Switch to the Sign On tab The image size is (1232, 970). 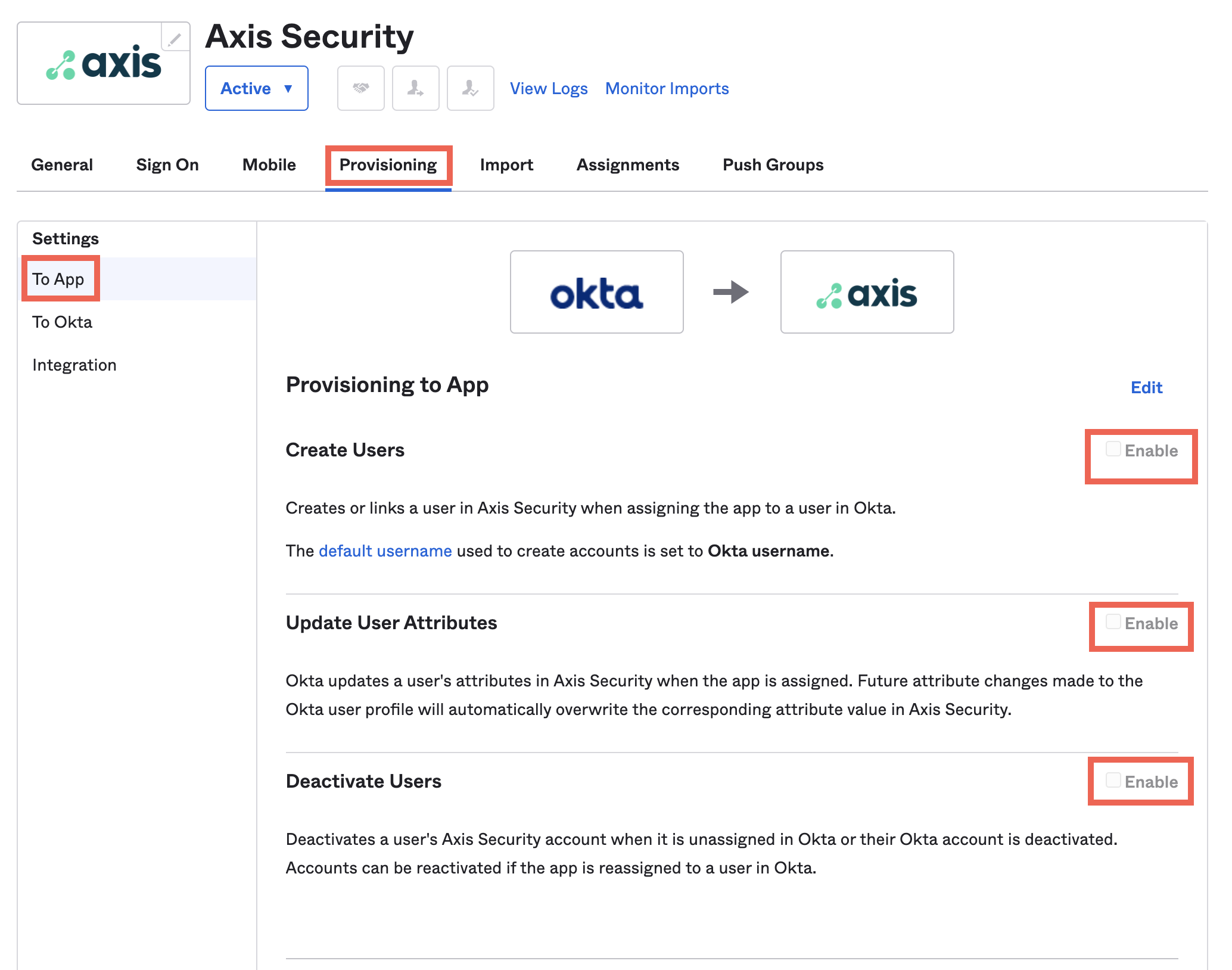[167, 165]
